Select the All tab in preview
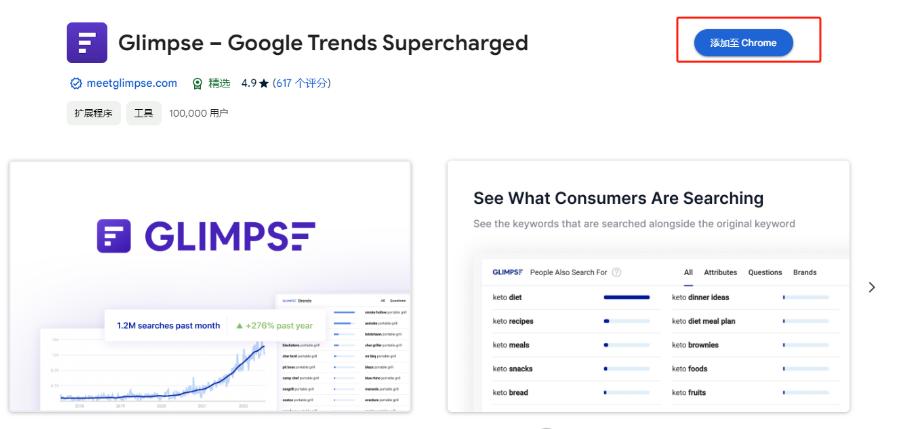Screen dimensions: 915x429 689,273
